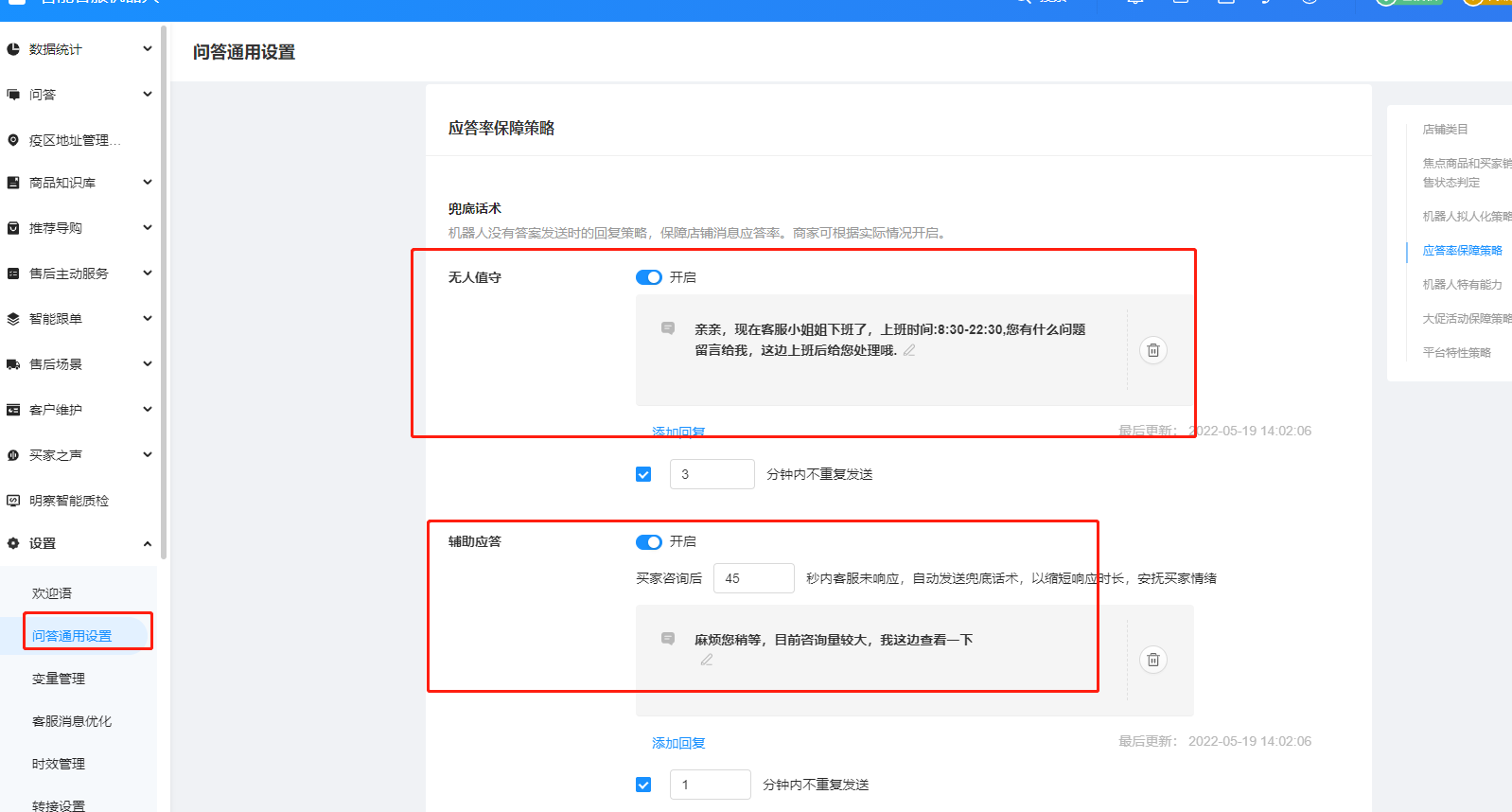
Task: Jump to 店铺类目 in the anchor list
Action: (x=1446, y=130)
